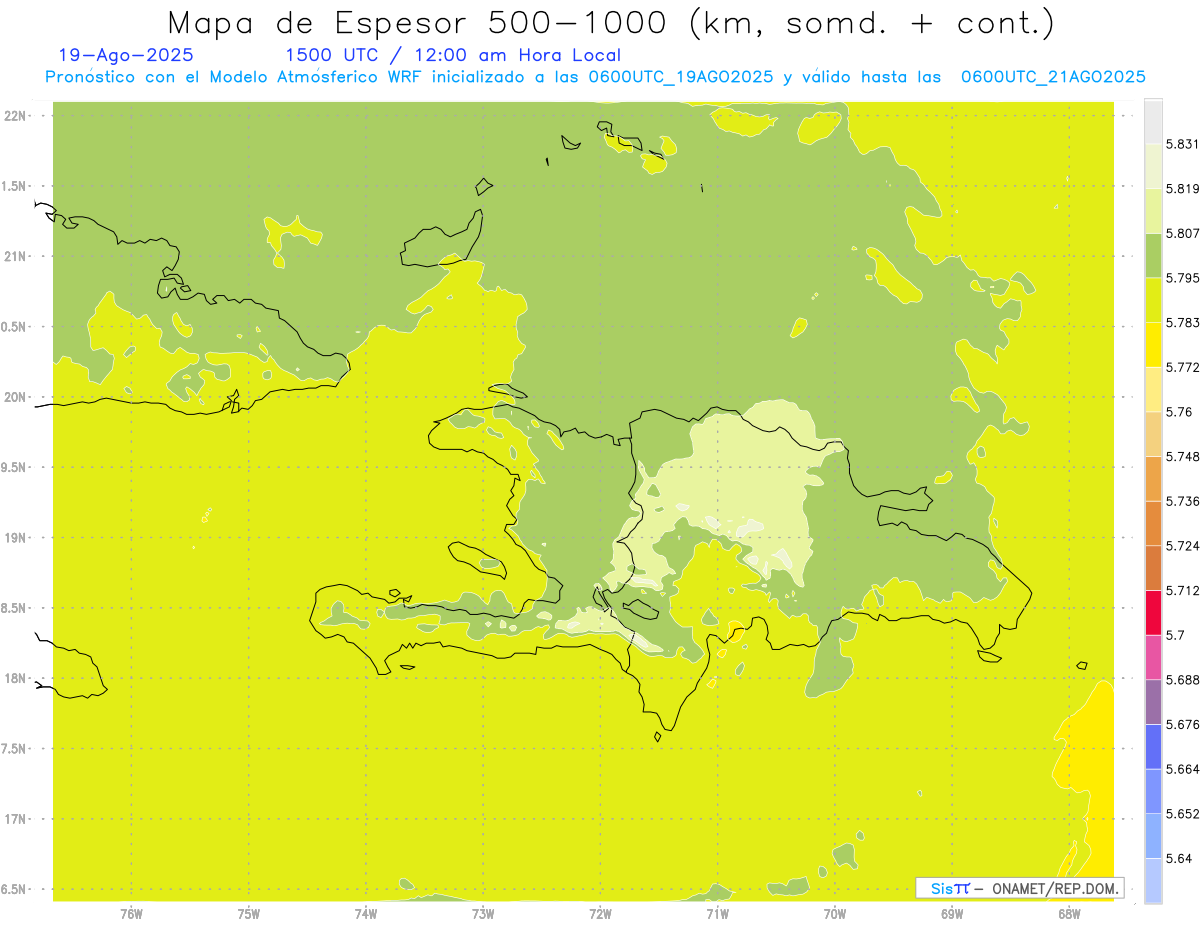Click the 5.831 colorbar value
The image size is (1200, 927).
tap(1184, 144)
